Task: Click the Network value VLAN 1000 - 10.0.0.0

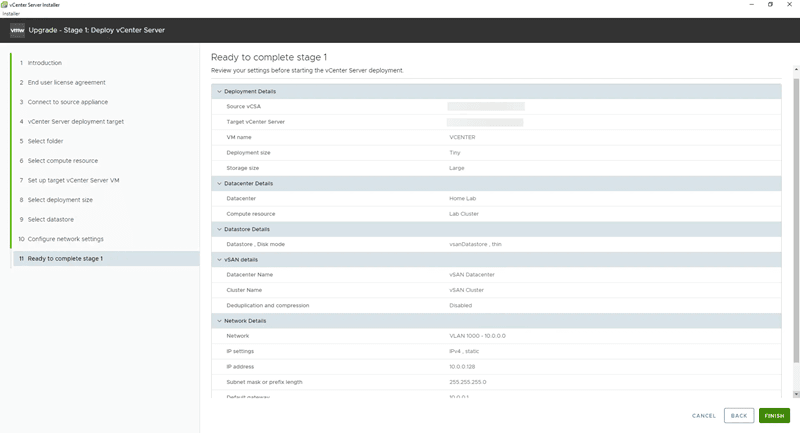Action: (x=478, y=336)
